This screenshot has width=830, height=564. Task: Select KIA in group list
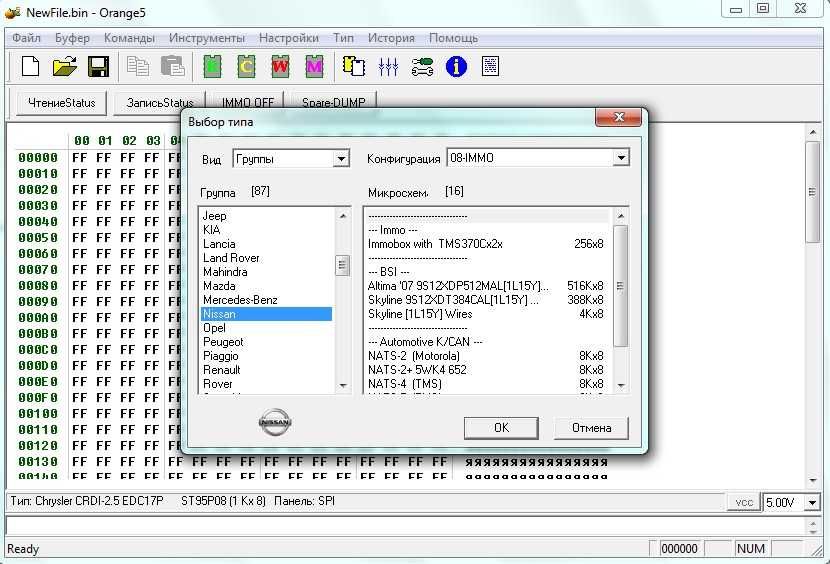(266, 230)
